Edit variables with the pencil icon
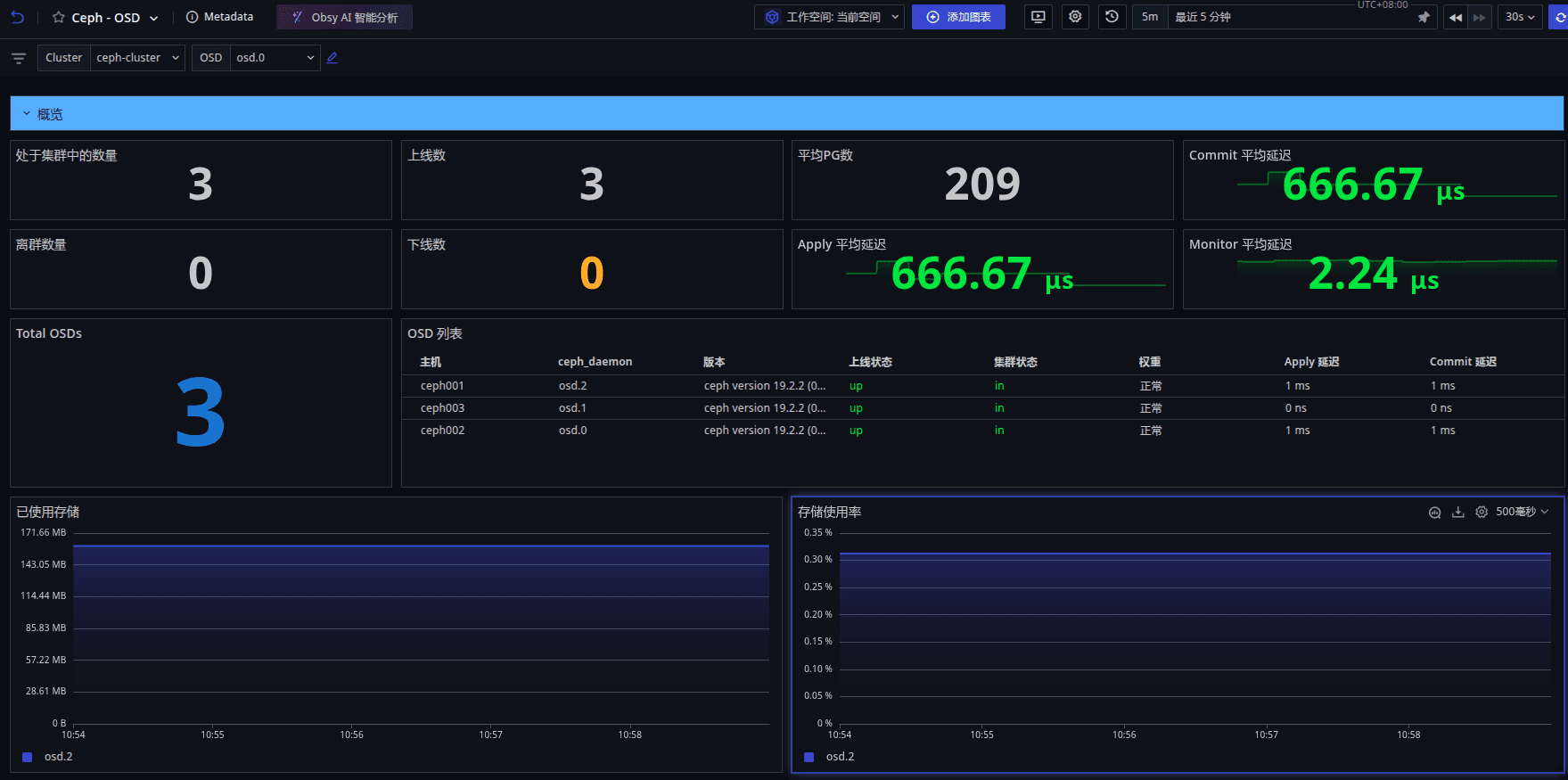The width and height of the screenshot is (1568, 780). 332,58
